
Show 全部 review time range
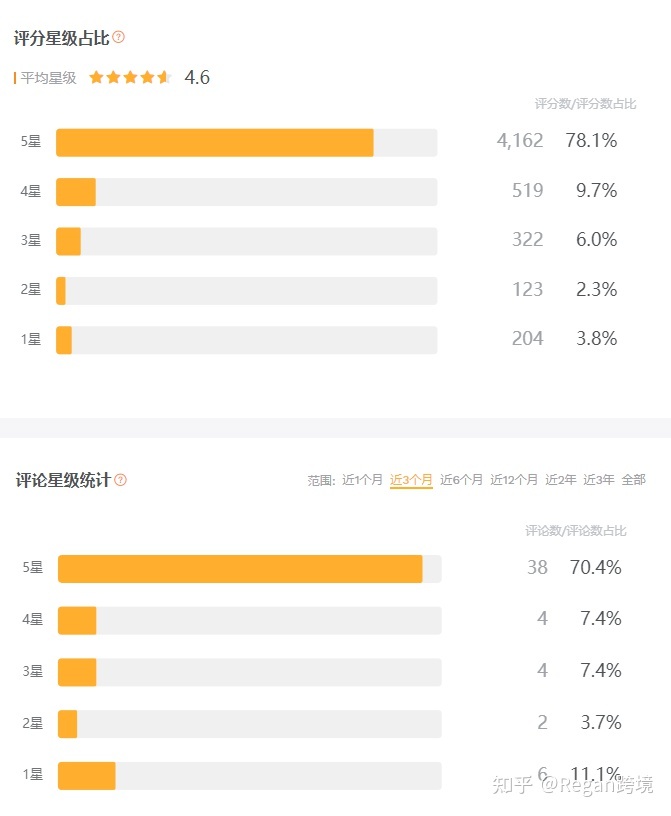634,479
